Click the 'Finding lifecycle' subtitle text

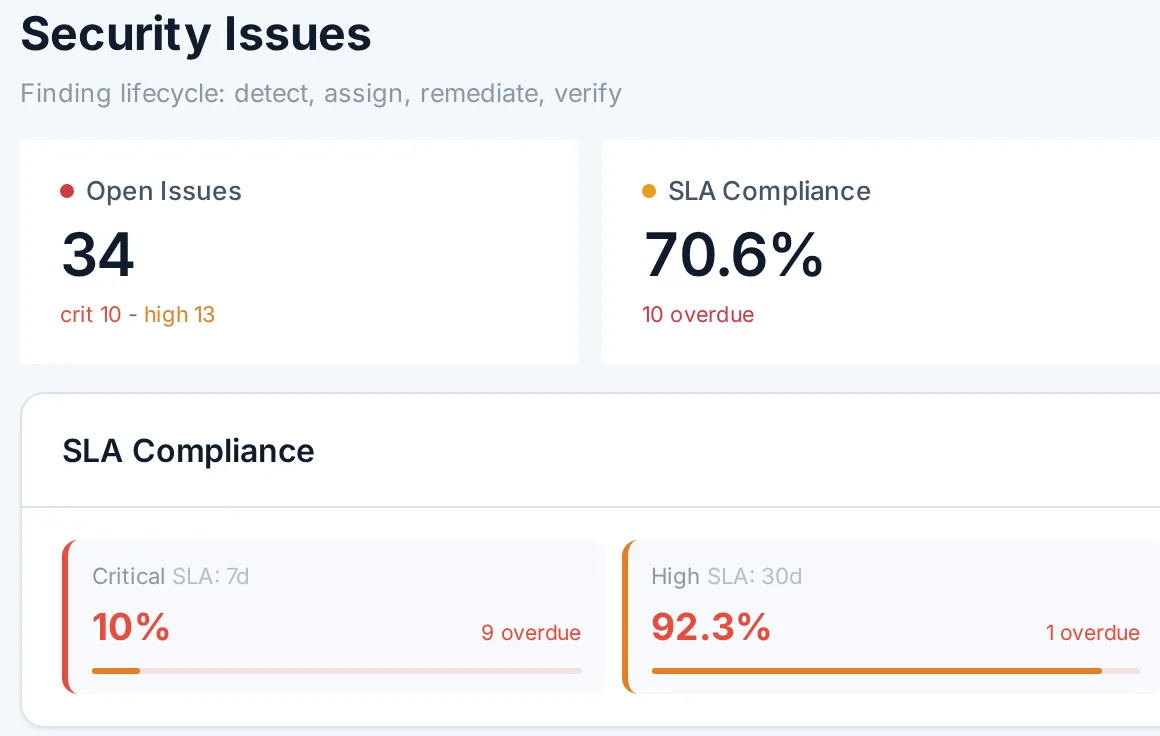coord(321,94)
